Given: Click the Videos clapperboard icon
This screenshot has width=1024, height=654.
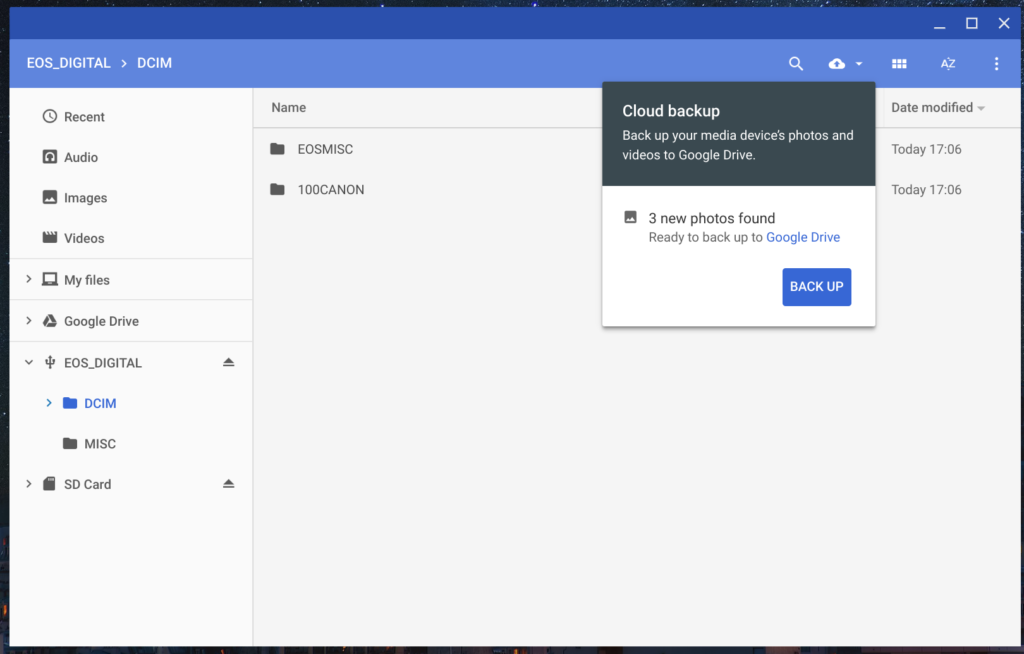Looking at the screenshot, I should 50,237.
